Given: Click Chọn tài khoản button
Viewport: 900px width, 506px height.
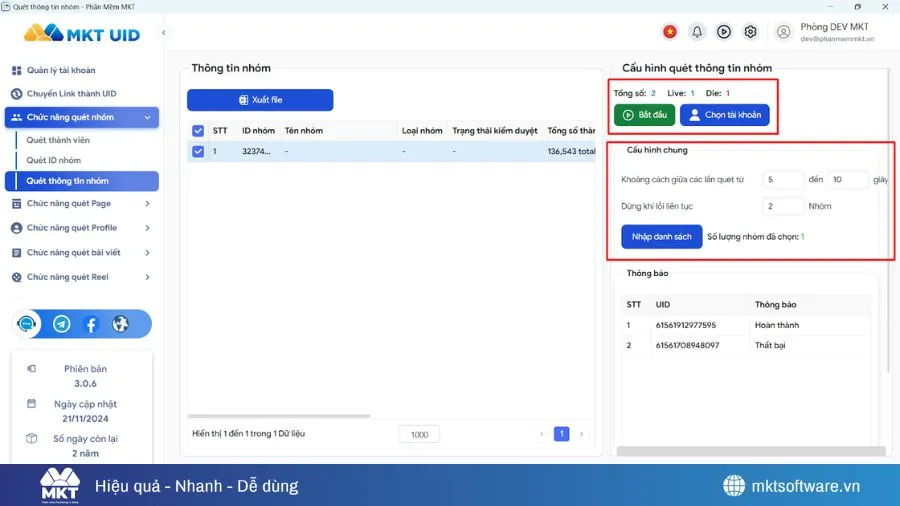Looking at the screenshot, I should click(724, 115).
